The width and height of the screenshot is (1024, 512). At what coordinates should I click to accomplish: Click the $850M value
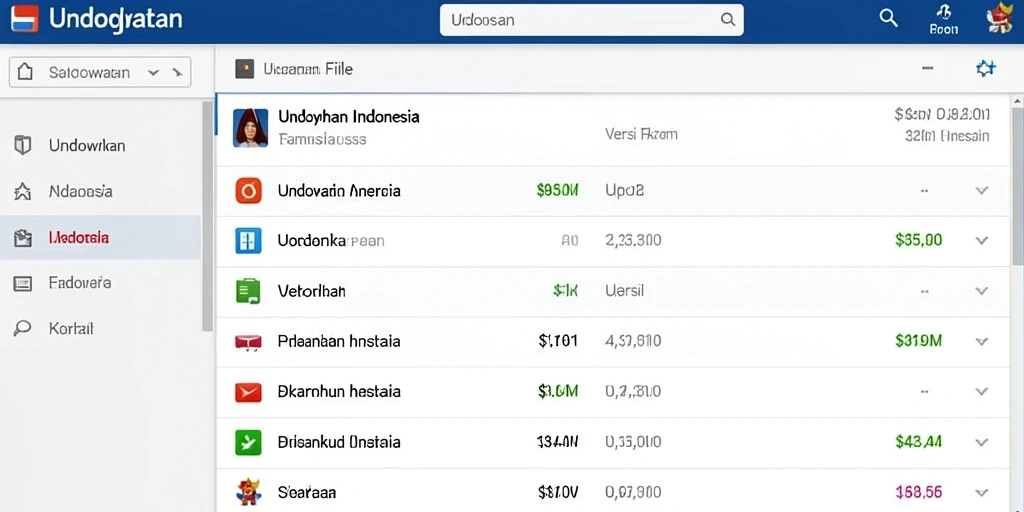557,191
